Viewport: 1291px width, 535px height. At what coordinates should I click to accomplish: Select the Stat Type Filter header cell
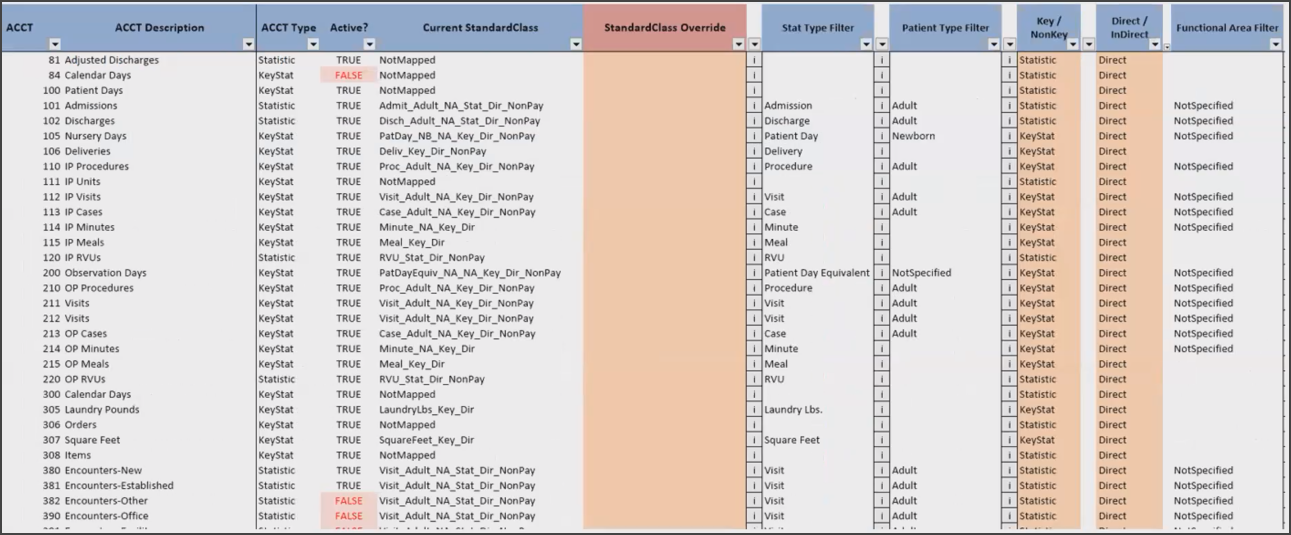point(818,28)
